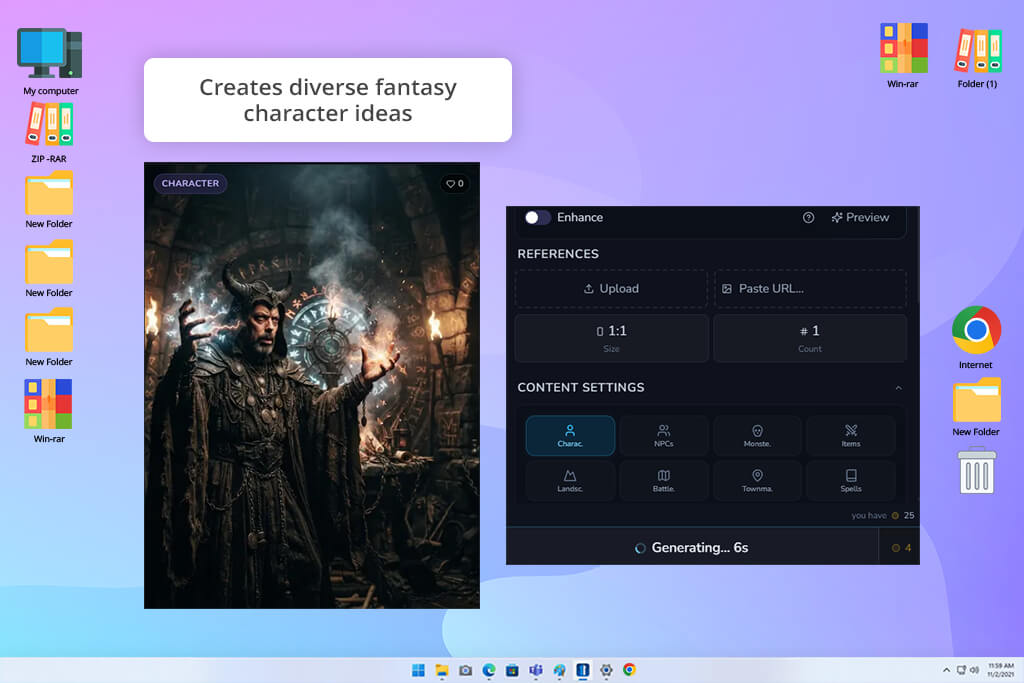Select the Landscape content type
1024x683 pixels.
click(x=570, y=481)
